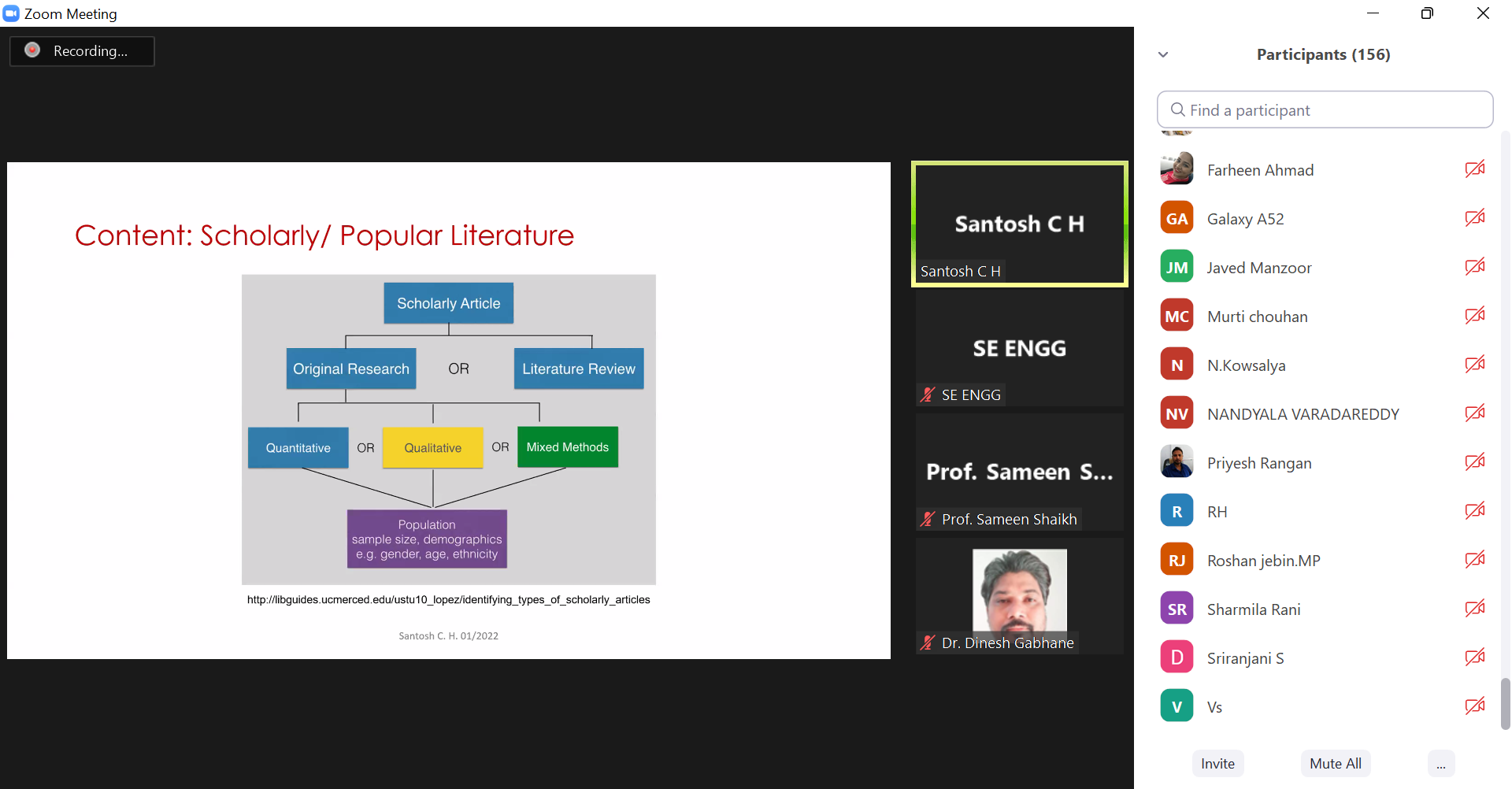
Task: Click the Zoom app icon in title bar
Action: (x=11, y=13)
